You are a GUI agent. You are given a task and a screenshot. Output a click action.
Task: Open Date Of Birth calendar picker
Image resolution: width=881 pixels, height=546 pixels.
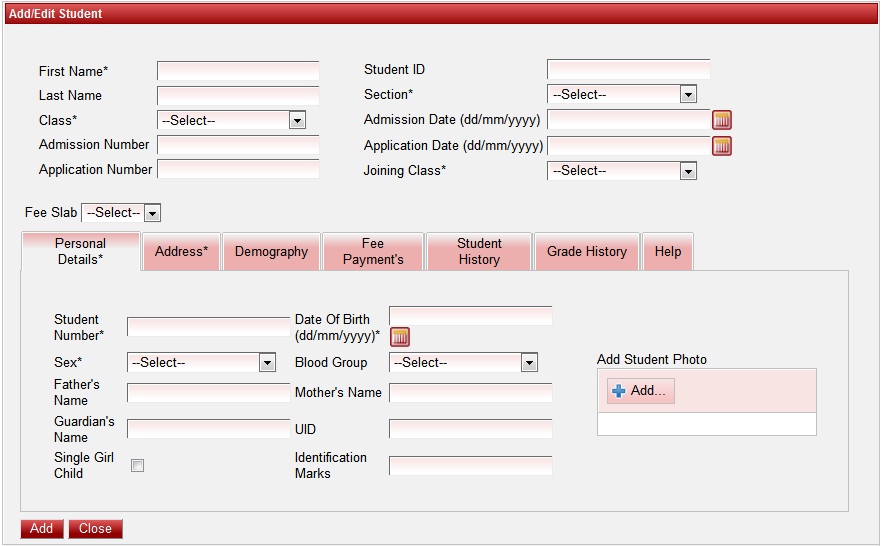click(399, 337)
